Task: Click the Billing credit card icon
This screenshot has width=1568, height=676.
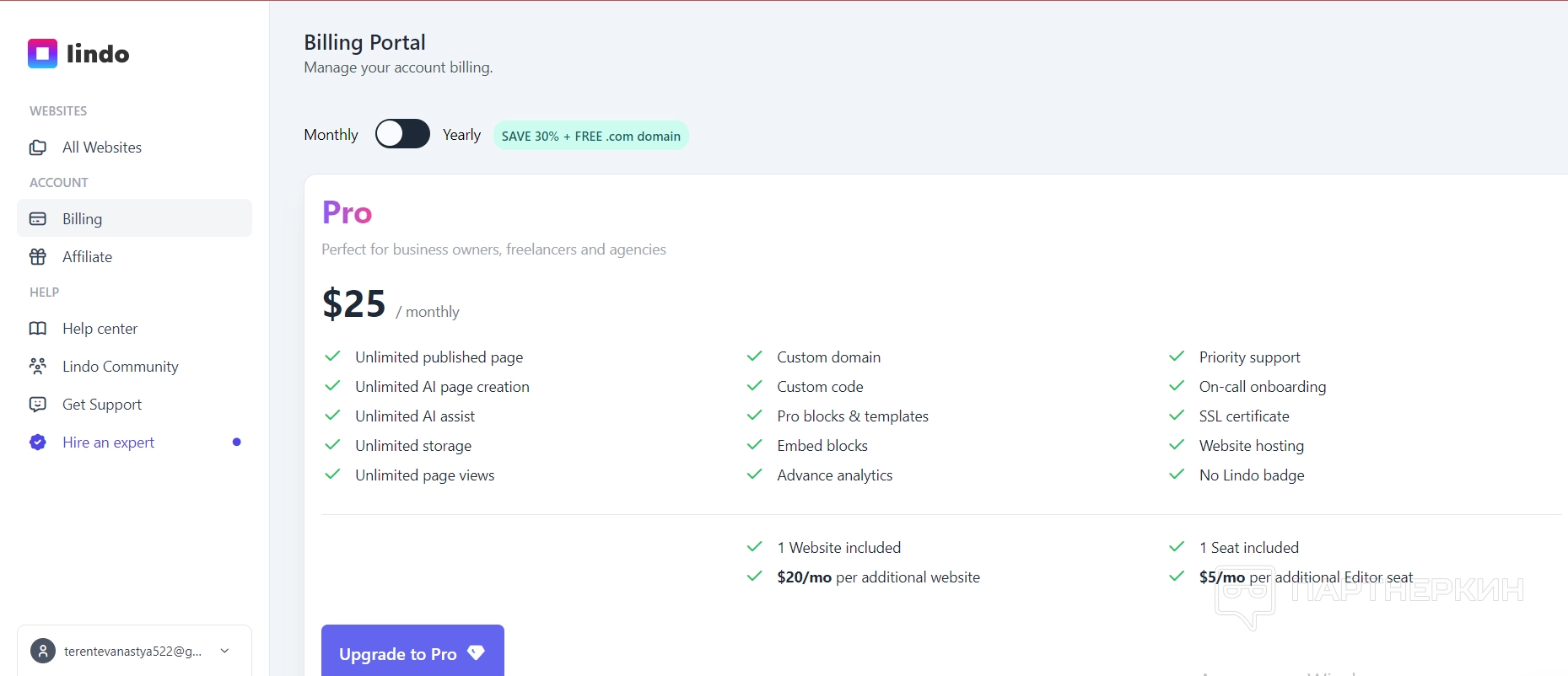Action: pyautogui.click(x=38, y=219)
